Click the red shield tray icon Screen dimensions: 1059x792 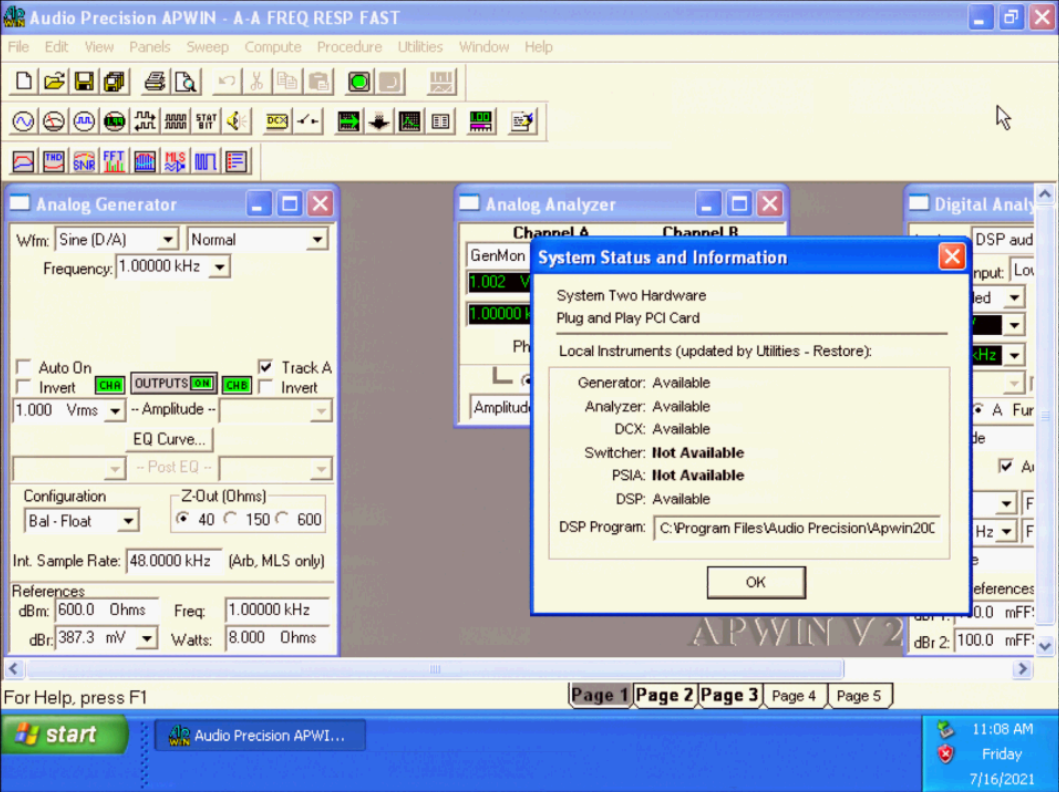click(x=945, y=754)
